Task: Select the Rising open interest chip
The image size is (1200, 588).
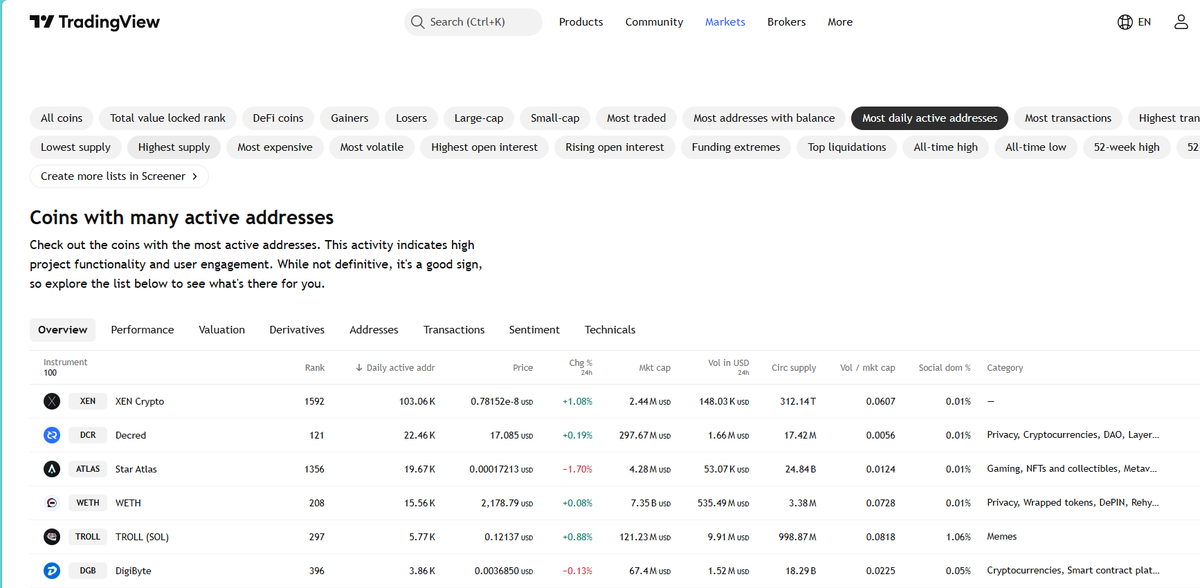Action: (615, 147)
